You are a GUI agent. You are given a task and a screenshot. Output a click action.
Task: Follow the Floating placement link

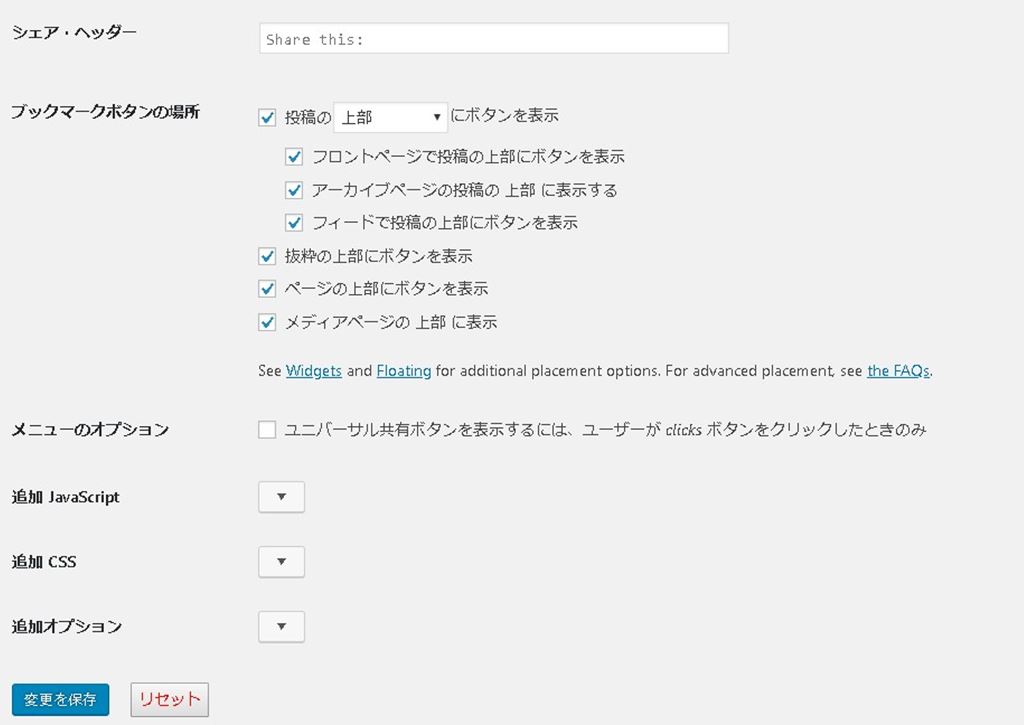click(x=404, y=371)
